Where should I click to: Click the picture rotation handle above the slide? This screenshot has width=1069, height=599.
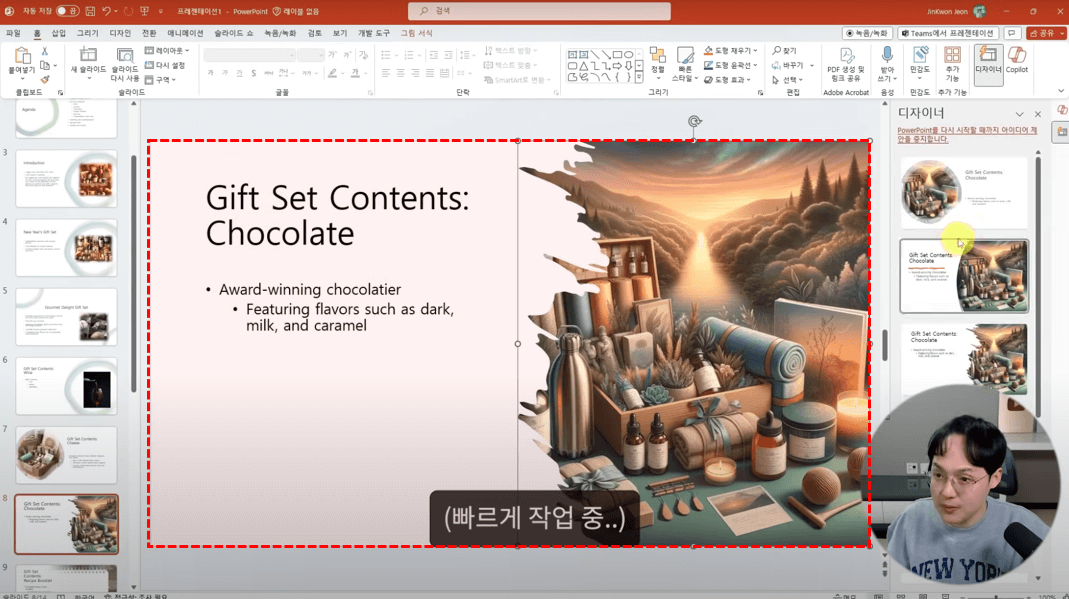click(694, 121)
